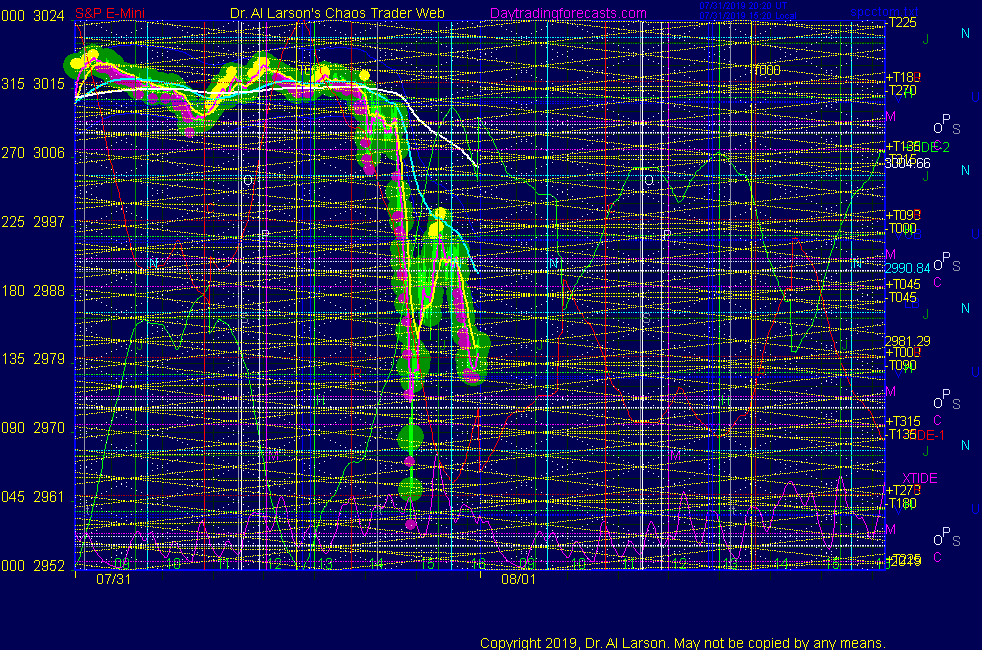Click the spcctom.txt file name label
Image resolution: width=982 pixels, height=650 pixels.
pos(884,11)
